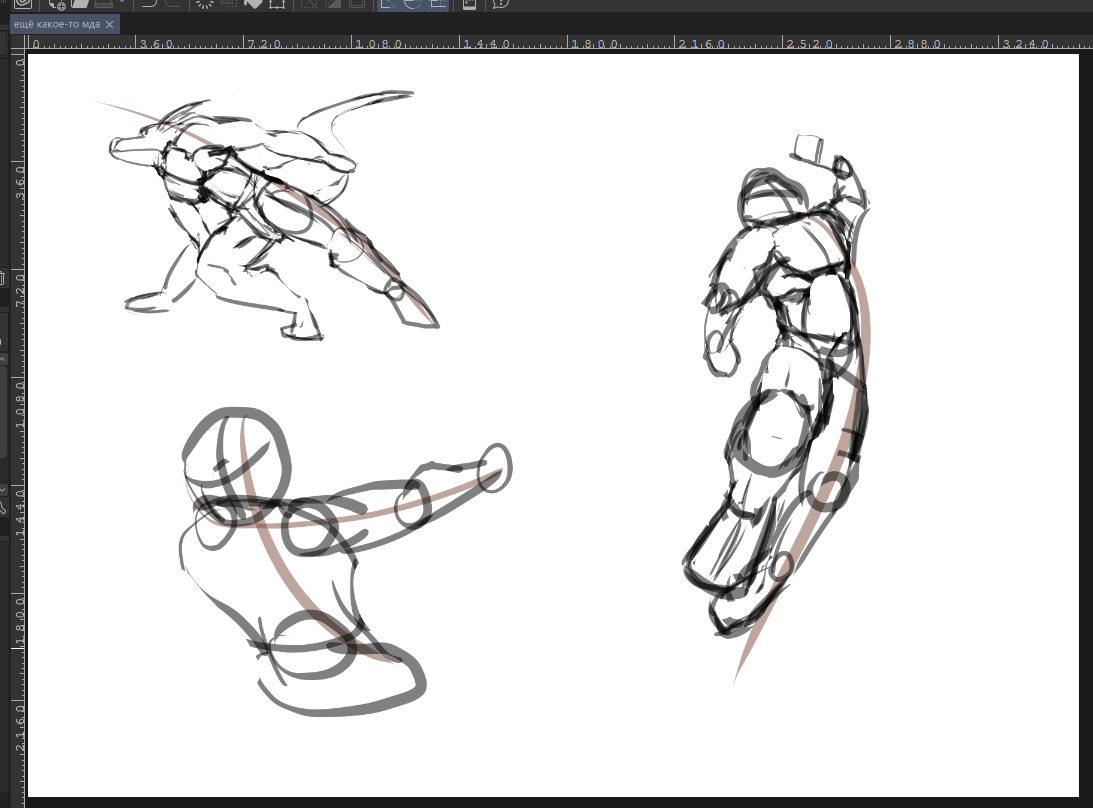Close the "ещё какое-то мда" tab
This screenshot has height=808, width=1093.
pos(109,23)
